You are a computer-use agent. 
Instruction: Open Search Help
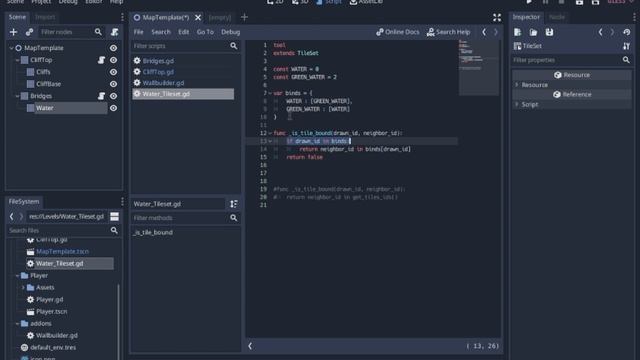[x=449, y=32]
